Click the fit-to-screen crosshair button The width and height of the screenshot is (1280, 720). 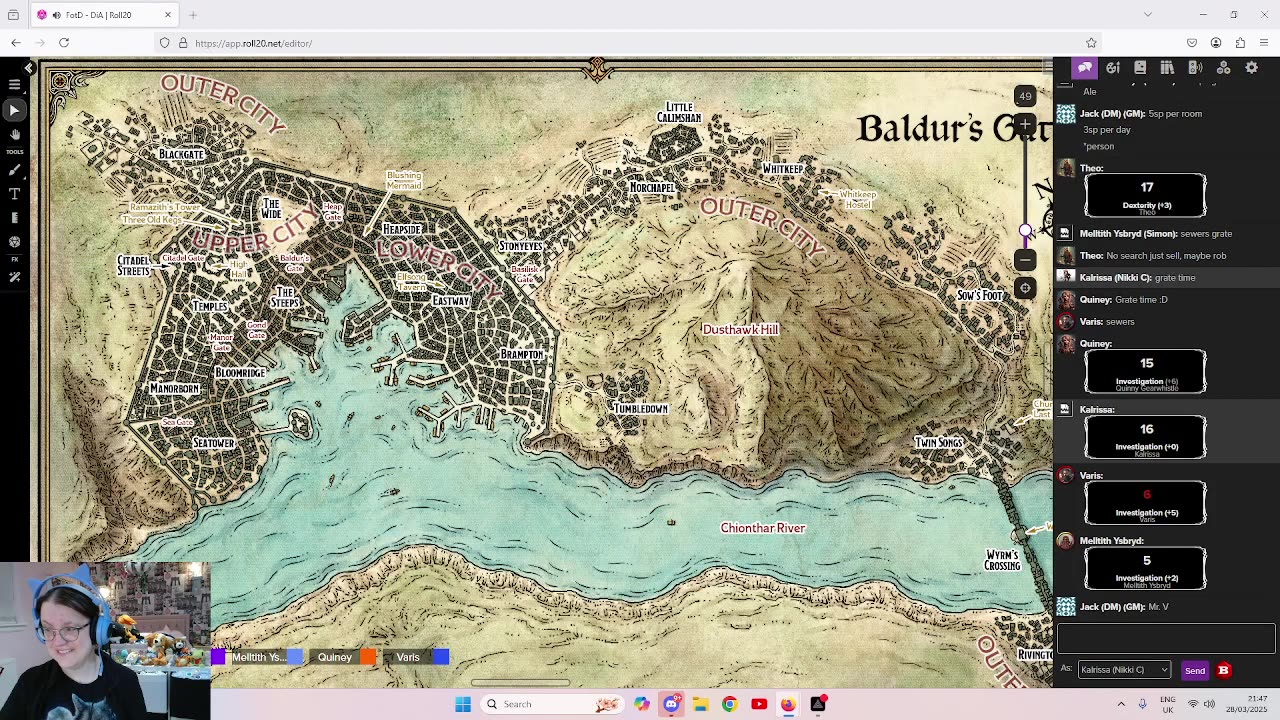coord(1025,288)
